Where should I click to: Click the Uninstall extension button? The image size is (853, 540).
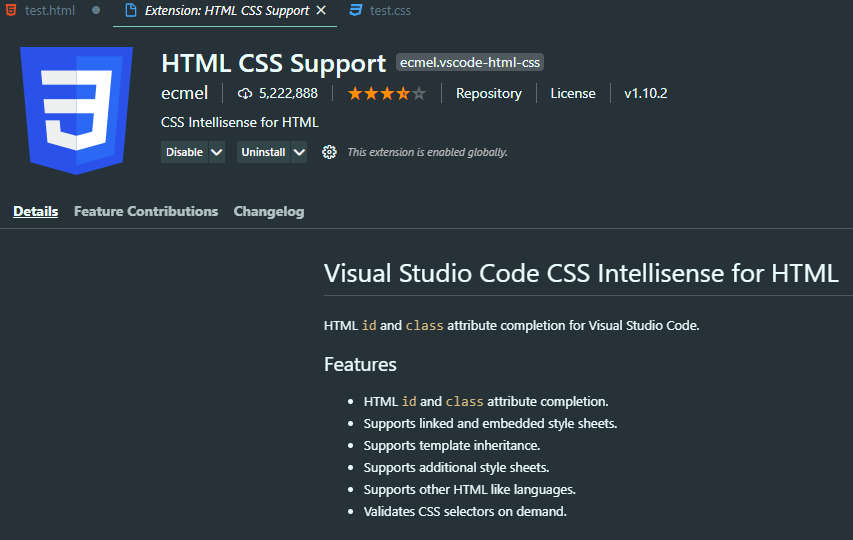click(x=263, y=152)
